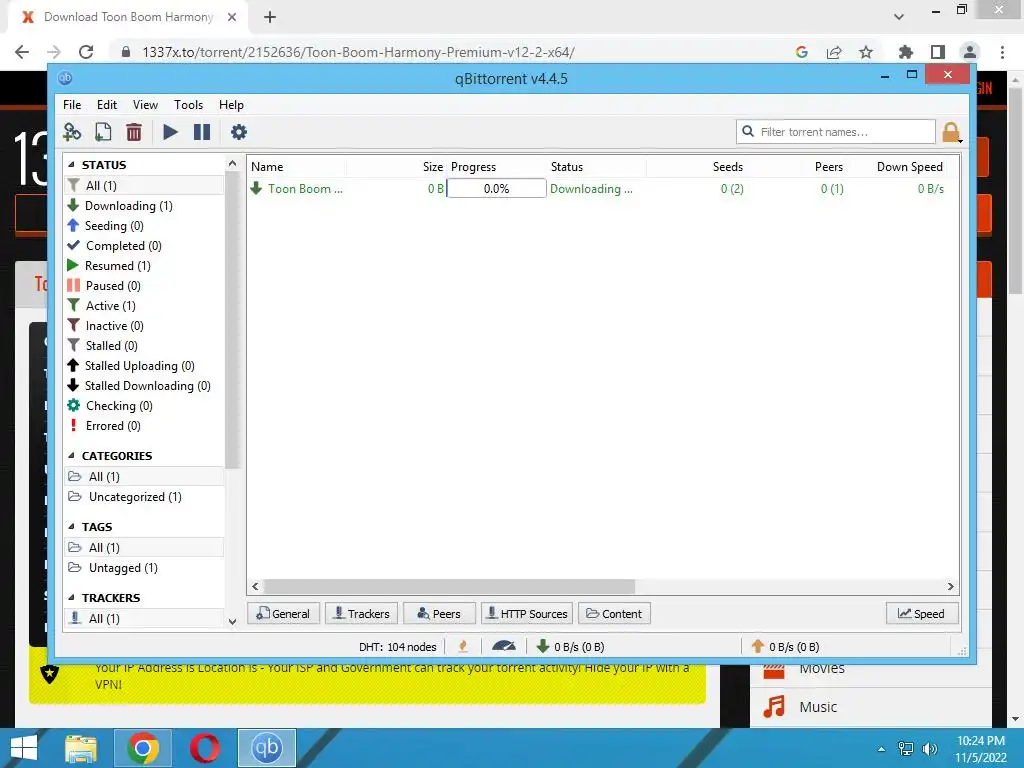Image resolution: width=1024 pixels, height=768 pixels.
Task: Sort by the Size column header
Action: click(x=396, y=167)
